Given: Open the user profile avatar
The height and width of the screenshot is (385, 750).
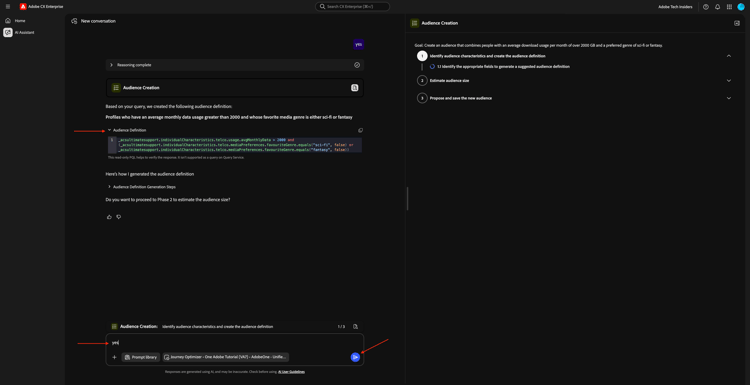Looking at the screenshot, I should click(x=741, y=7).
